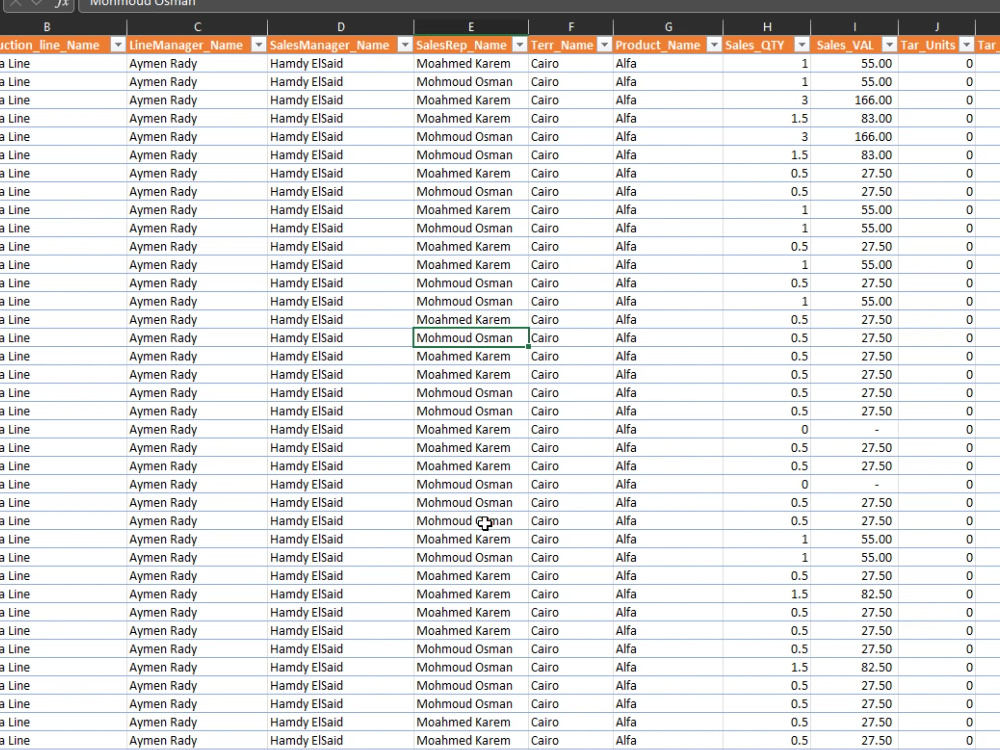Click the Terr_Name header cell text
Viewport: 1000px width, 750px height.
[562, 45]
